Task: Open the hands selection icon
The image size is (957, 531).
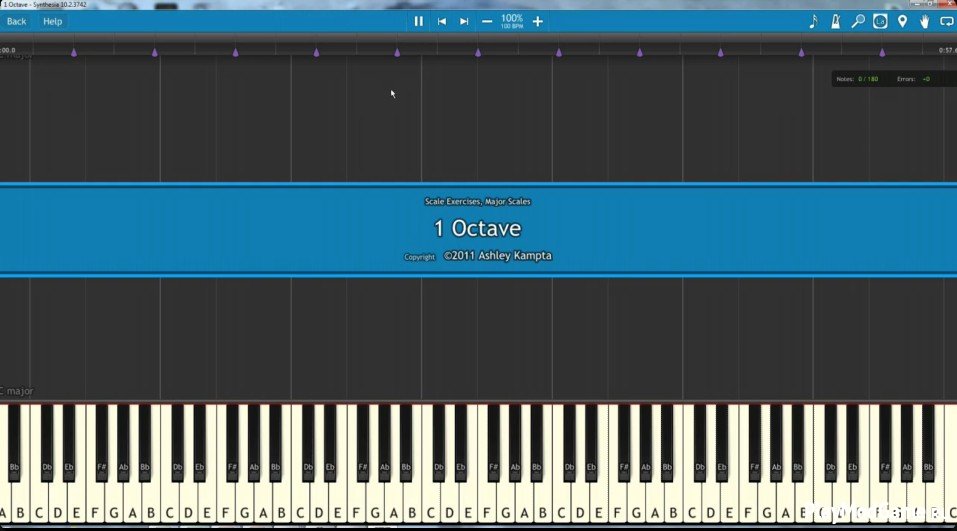Action: tap(924, 21)
